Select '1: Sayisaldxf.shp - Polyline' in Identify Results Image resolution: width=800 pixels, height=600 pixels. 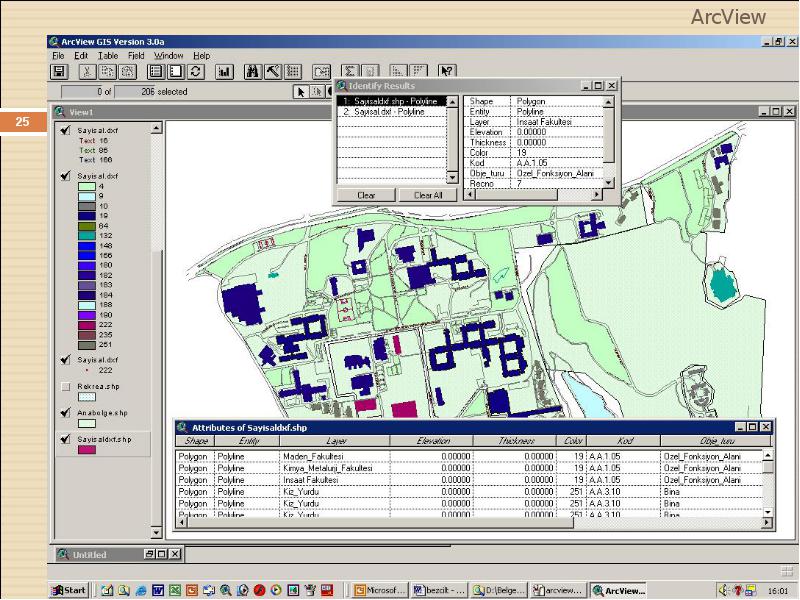coord(391,102)
